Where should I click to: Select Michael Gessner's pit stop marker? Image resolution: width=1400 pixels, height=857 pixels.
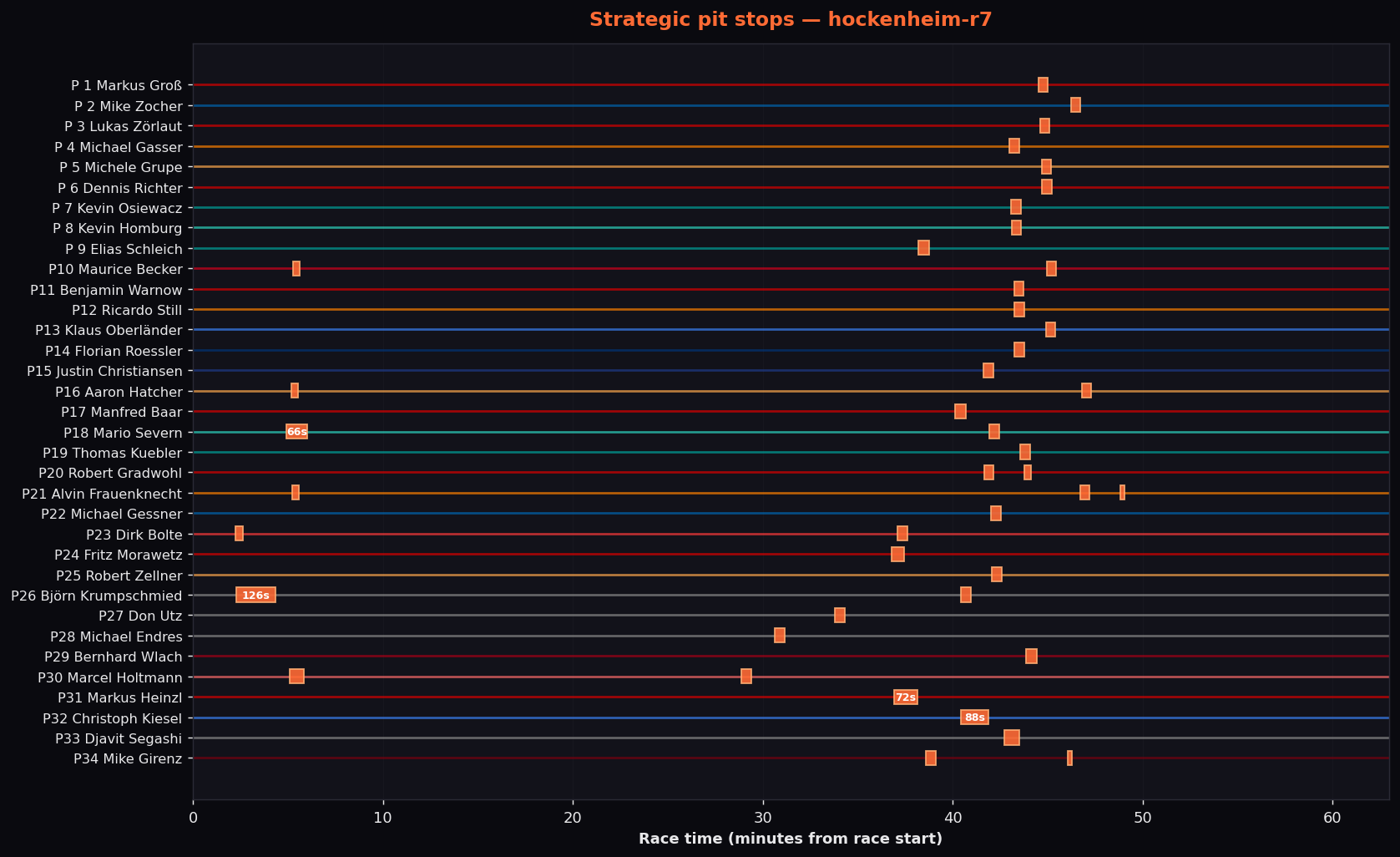996,514
